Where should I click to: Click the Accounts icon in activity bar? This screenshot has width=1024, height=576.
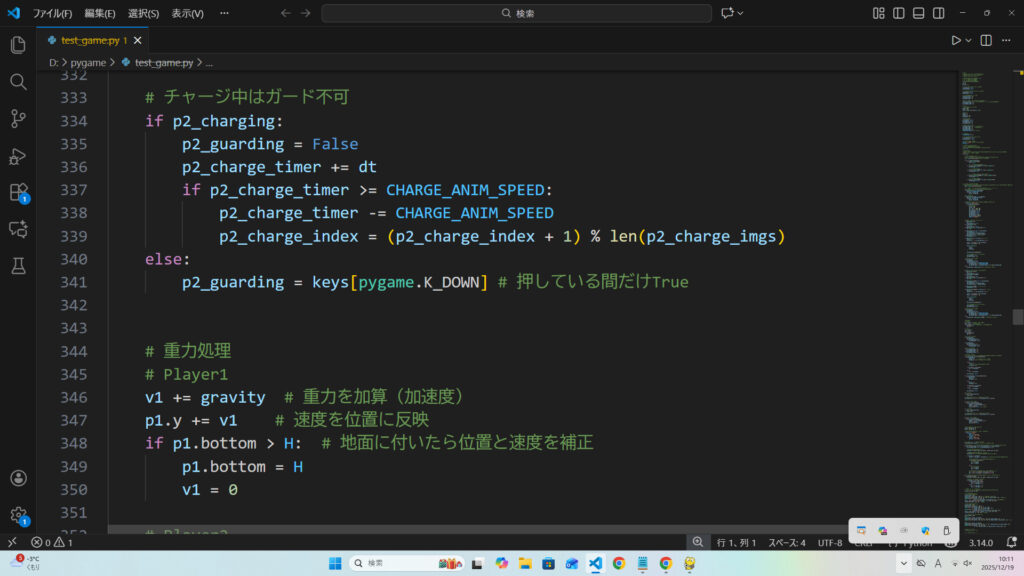tap(18, 479)
